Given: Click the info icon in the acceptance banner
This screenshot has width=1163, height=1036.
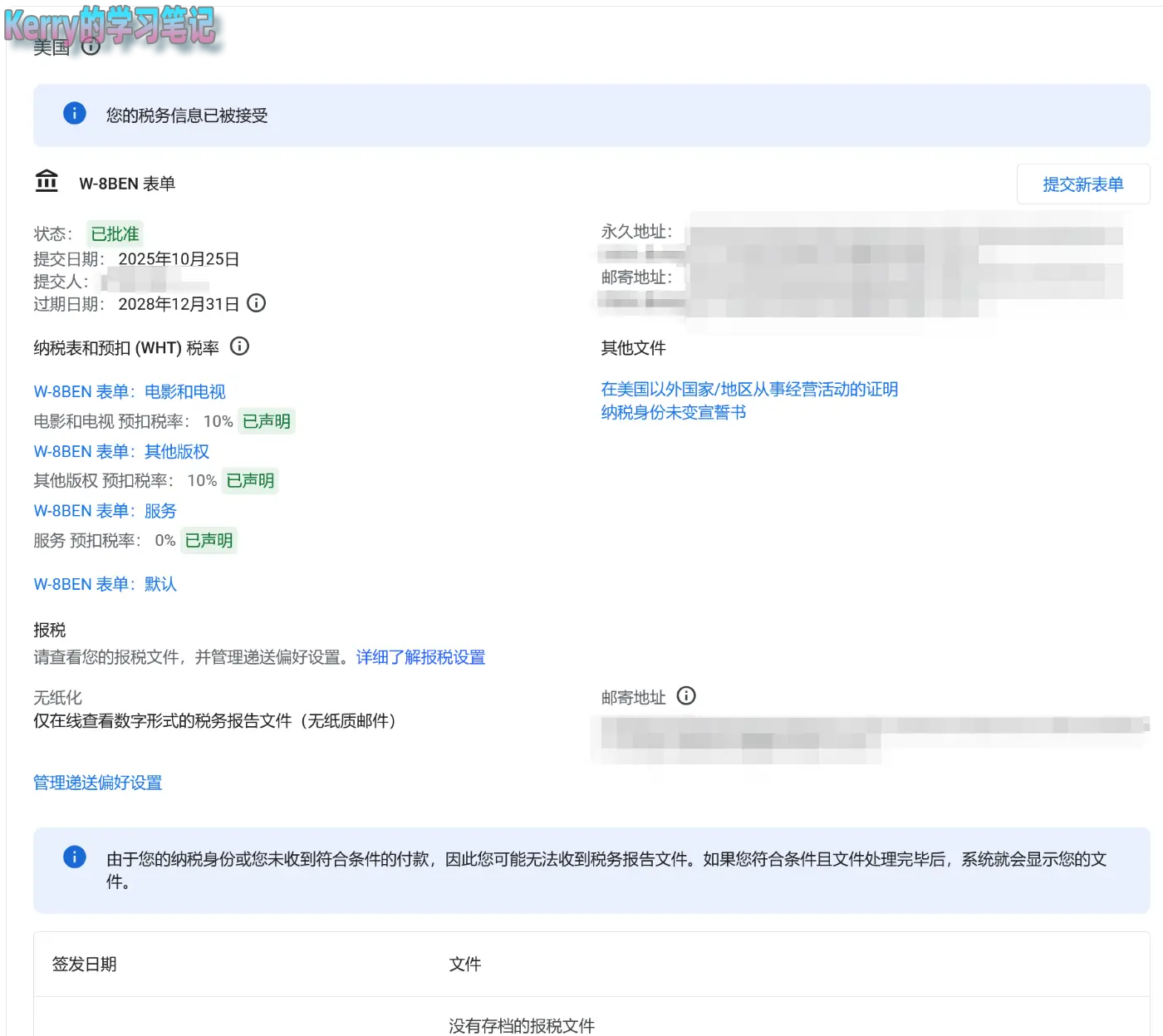Looking at the screenshot, I should [74, 114].
